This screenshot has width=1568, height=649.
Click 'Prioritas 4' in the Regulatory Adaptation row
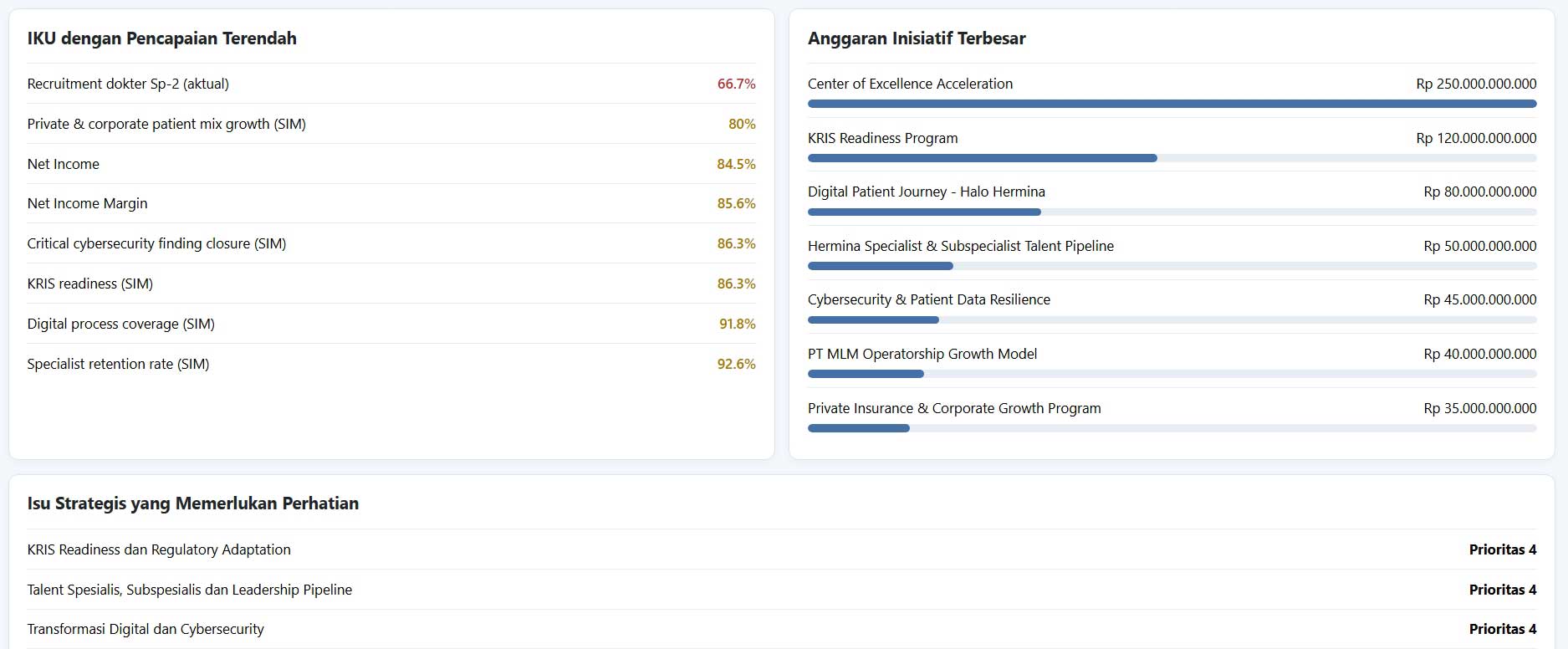tap(1503, 549)
